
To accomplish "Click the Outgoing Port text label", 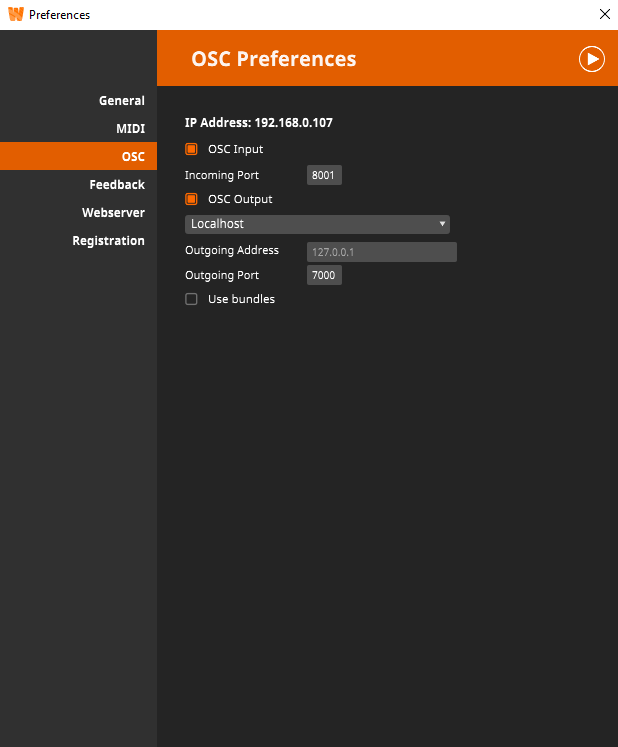I will coord(222,275).
